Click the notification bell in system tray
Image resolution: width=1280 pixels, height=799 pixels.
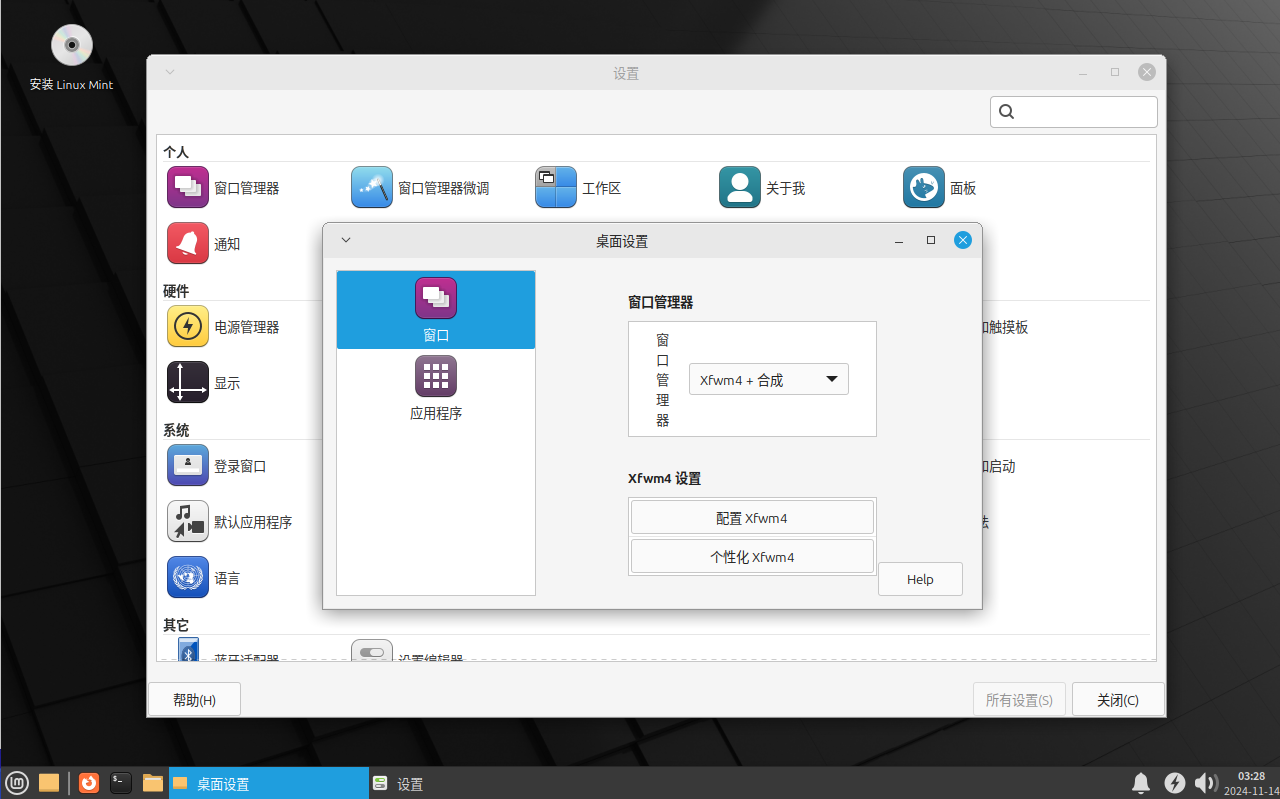pos(1141,783)
